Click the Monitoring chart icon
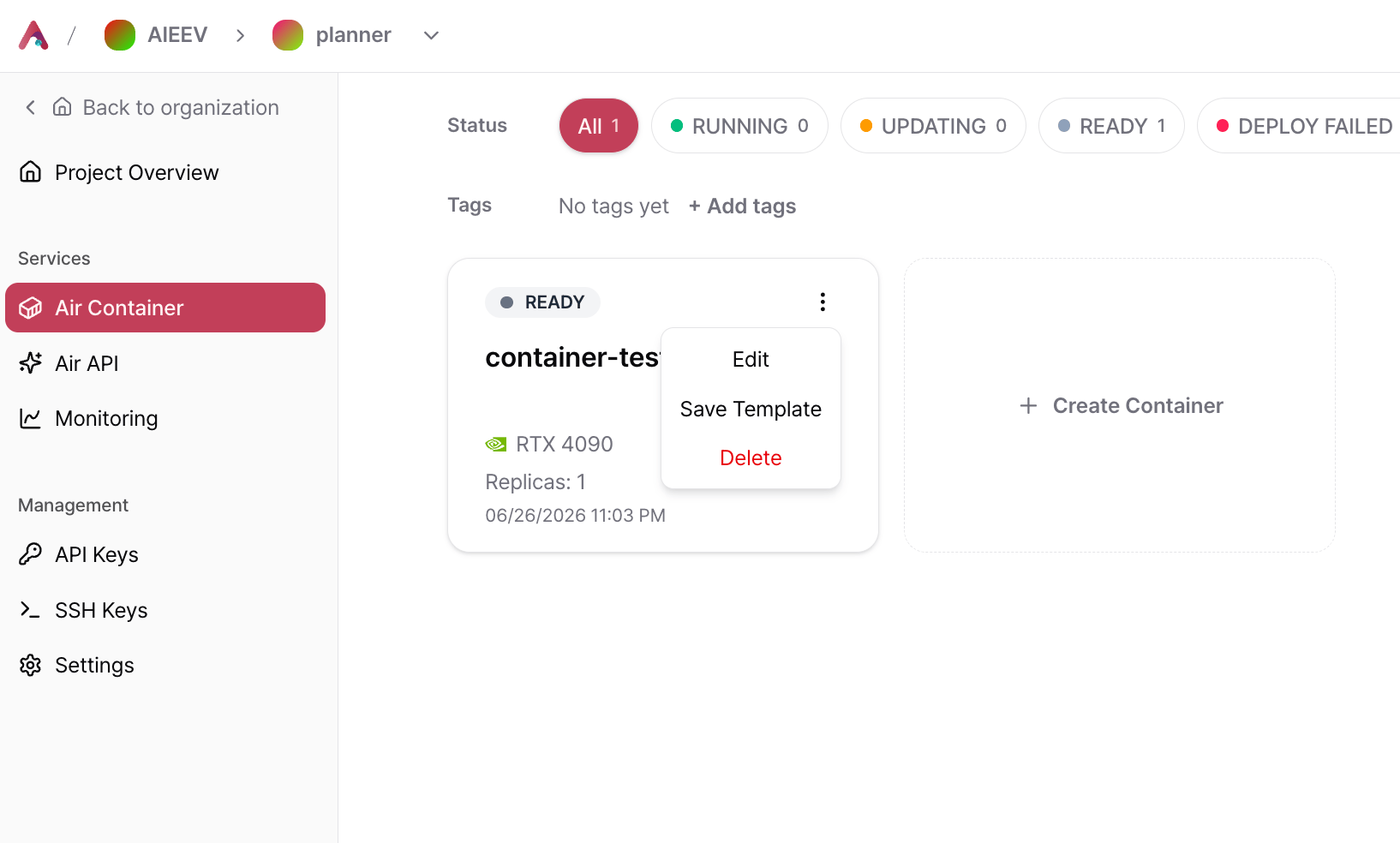Viewport: 1400px width, 843px height. 30,418
